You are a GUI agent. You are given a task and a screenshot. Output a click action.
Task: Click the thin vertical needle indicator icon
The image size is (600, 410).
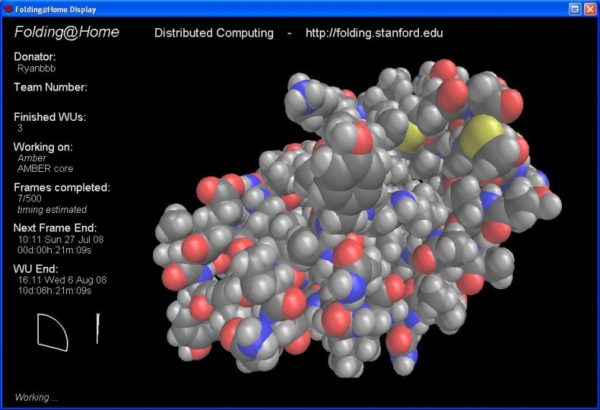coord(98,329)
